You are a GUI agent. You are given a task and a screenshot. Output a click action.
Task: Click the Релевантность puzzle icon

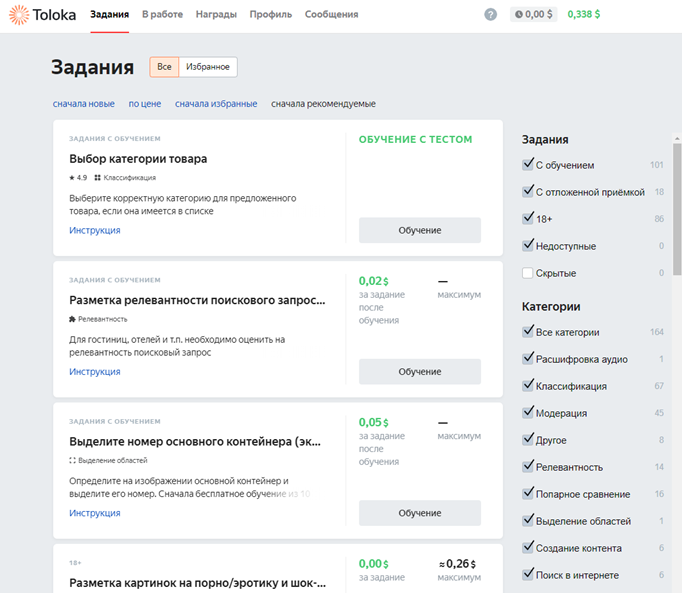point(72,319)
